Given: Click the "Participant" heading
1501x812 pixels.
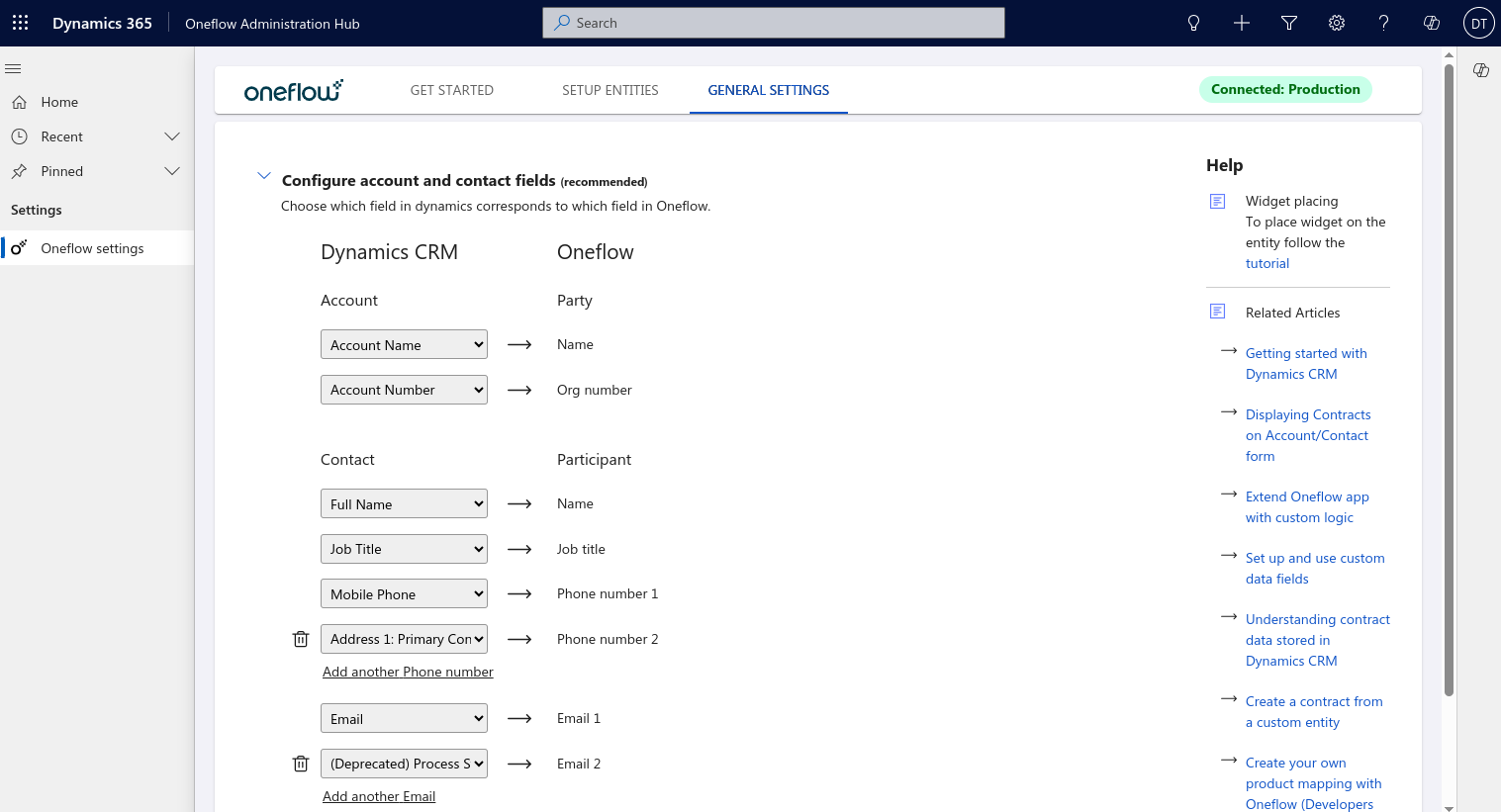Looking at the screenshot, I should (594, 460).
